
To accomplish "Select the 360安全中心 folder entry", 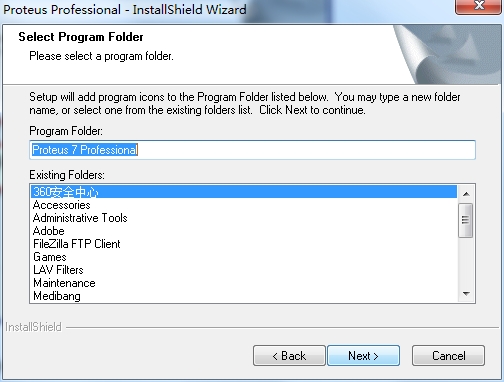I will click(244, 192).
